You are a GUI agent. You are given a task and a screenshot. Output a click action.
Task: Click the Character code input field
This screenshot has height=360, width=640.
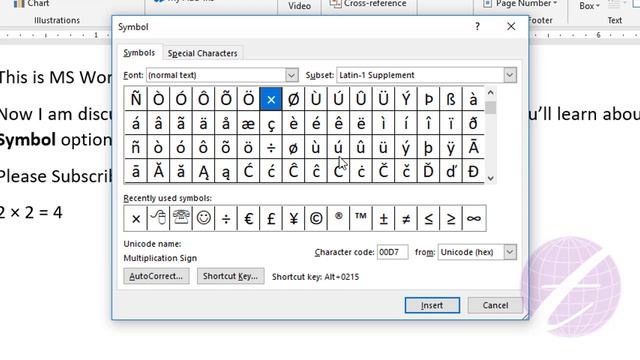pos(392,252)
